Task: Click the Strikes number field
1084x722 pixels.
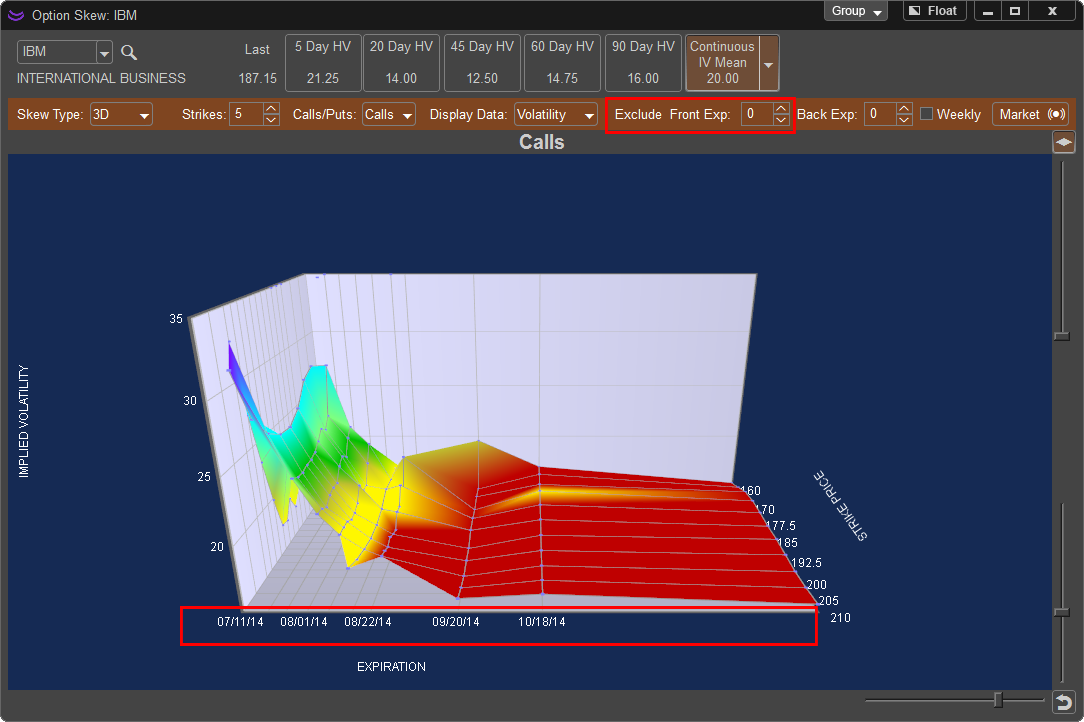Action: (x=247, y=114)
